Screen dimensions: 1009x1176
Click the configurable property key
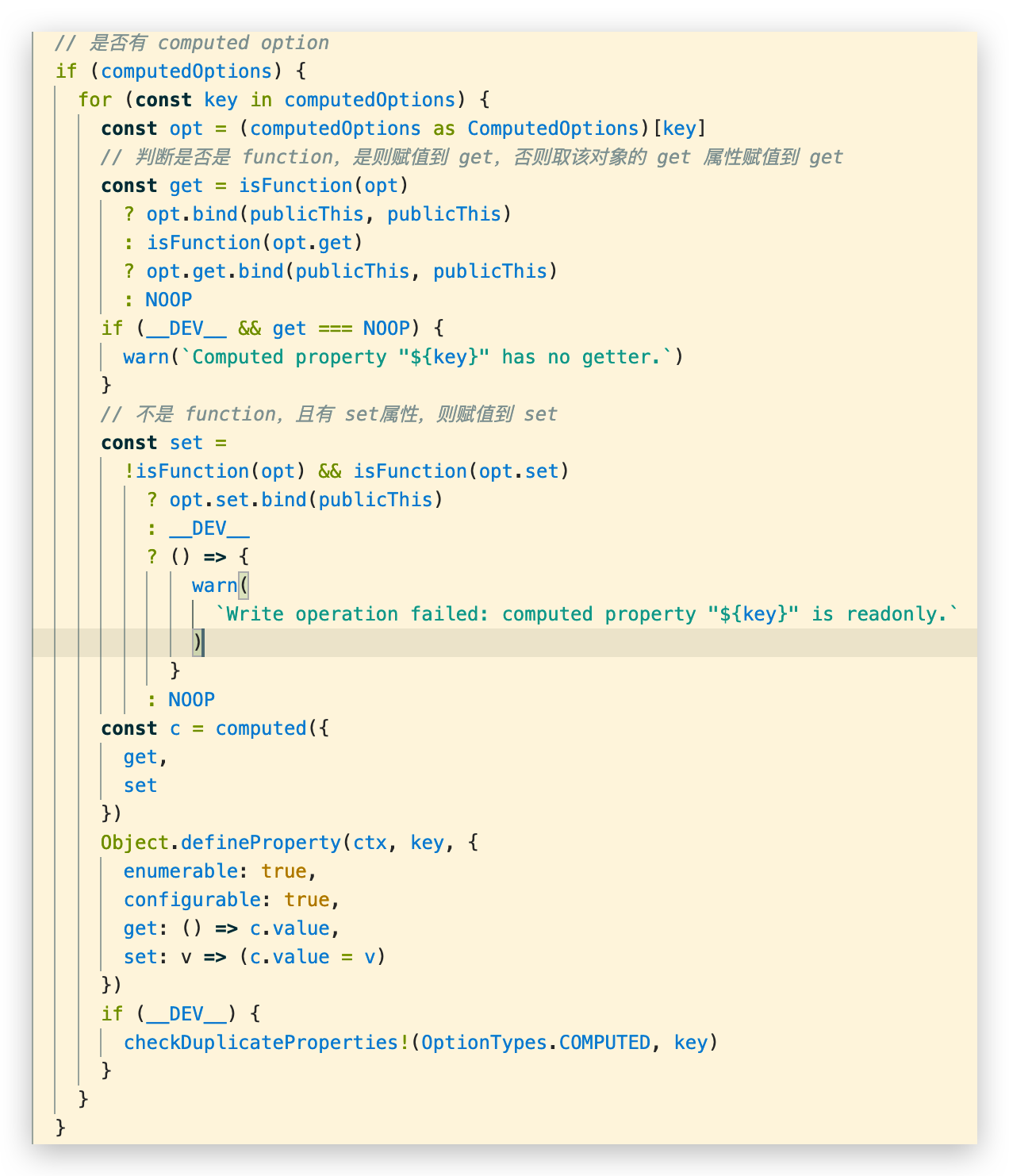point(192,900)
